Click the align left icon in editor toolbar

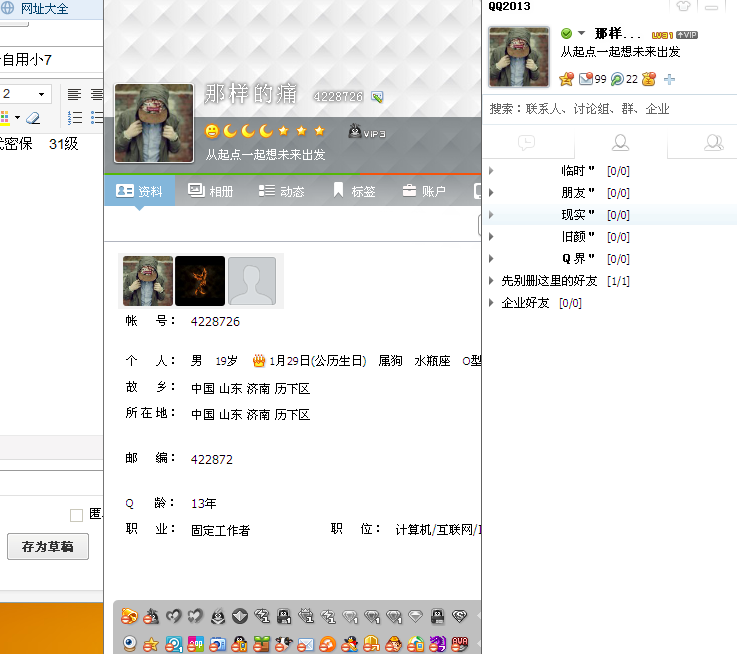coord(74,95)
